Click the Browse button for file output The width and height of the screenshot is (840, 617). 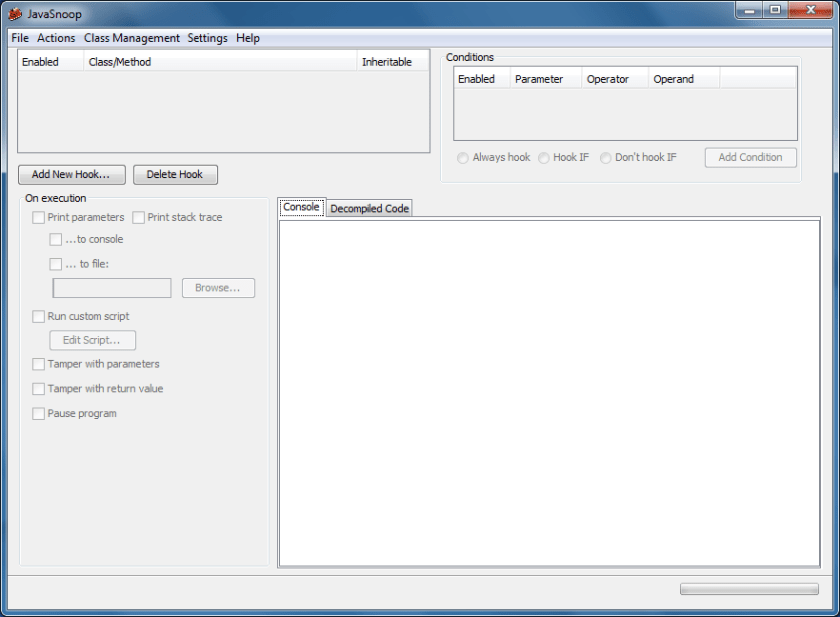[x=218, y=287]
